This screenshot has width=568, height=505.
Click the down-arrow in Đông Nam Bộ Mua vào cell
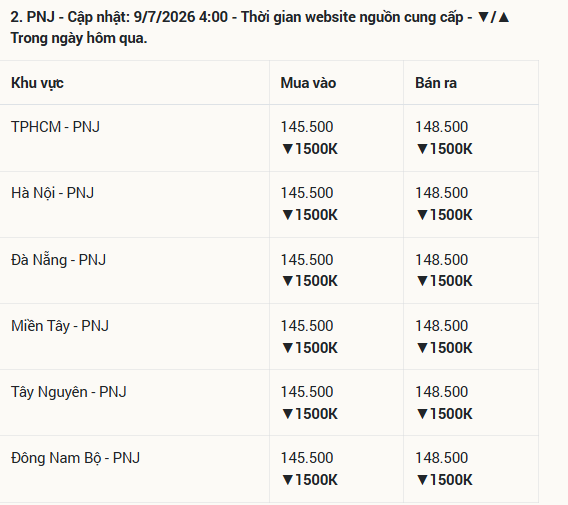click(x=288, y=480)
